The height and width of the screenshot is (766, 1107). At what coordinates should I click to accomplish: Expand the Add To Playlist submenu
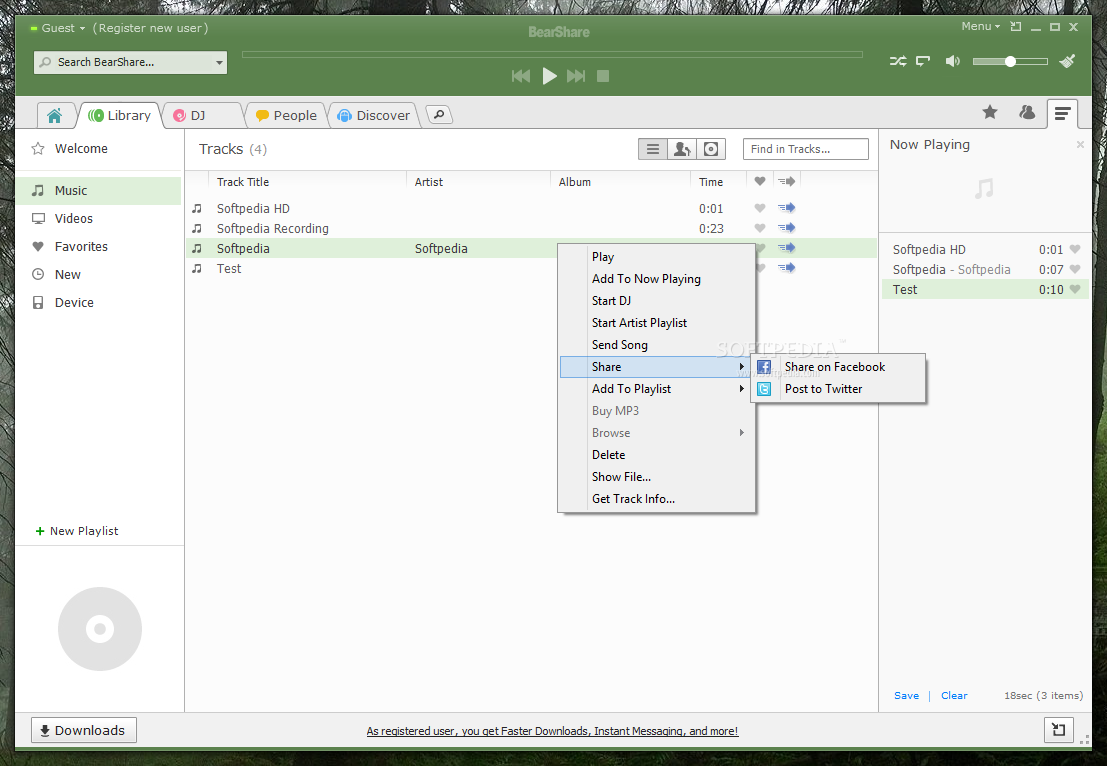tap(657, 389)
